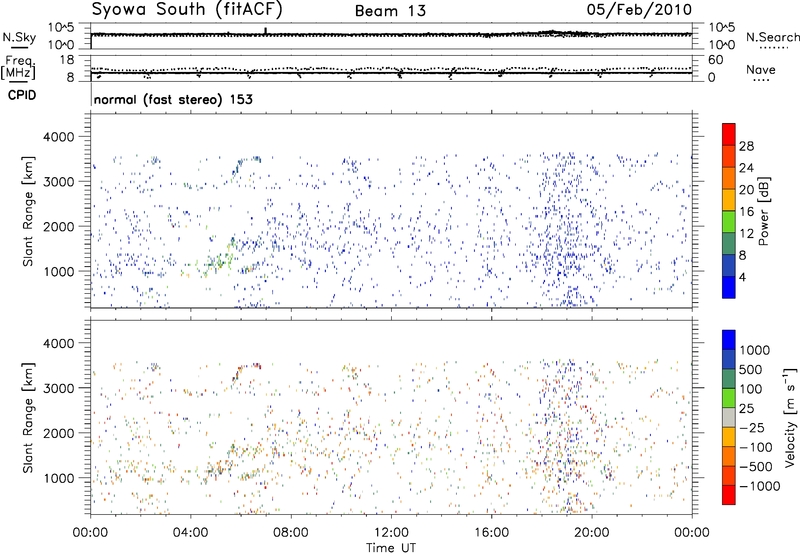Image resolution: width=800 pixels, height=554 pixels.
Task: Click the "Nave" legend label
Action: click(x=761, y=70)
